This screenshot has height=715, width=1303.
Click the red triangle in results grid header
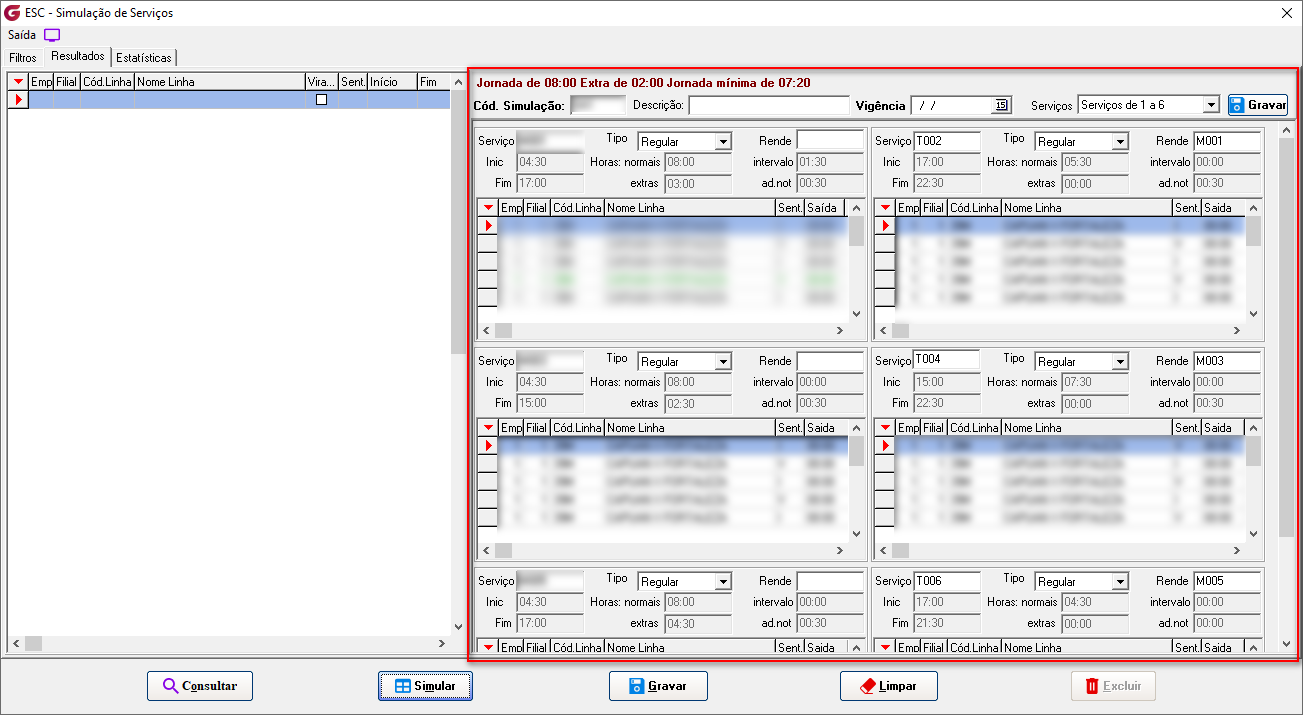tap(18, 82)
